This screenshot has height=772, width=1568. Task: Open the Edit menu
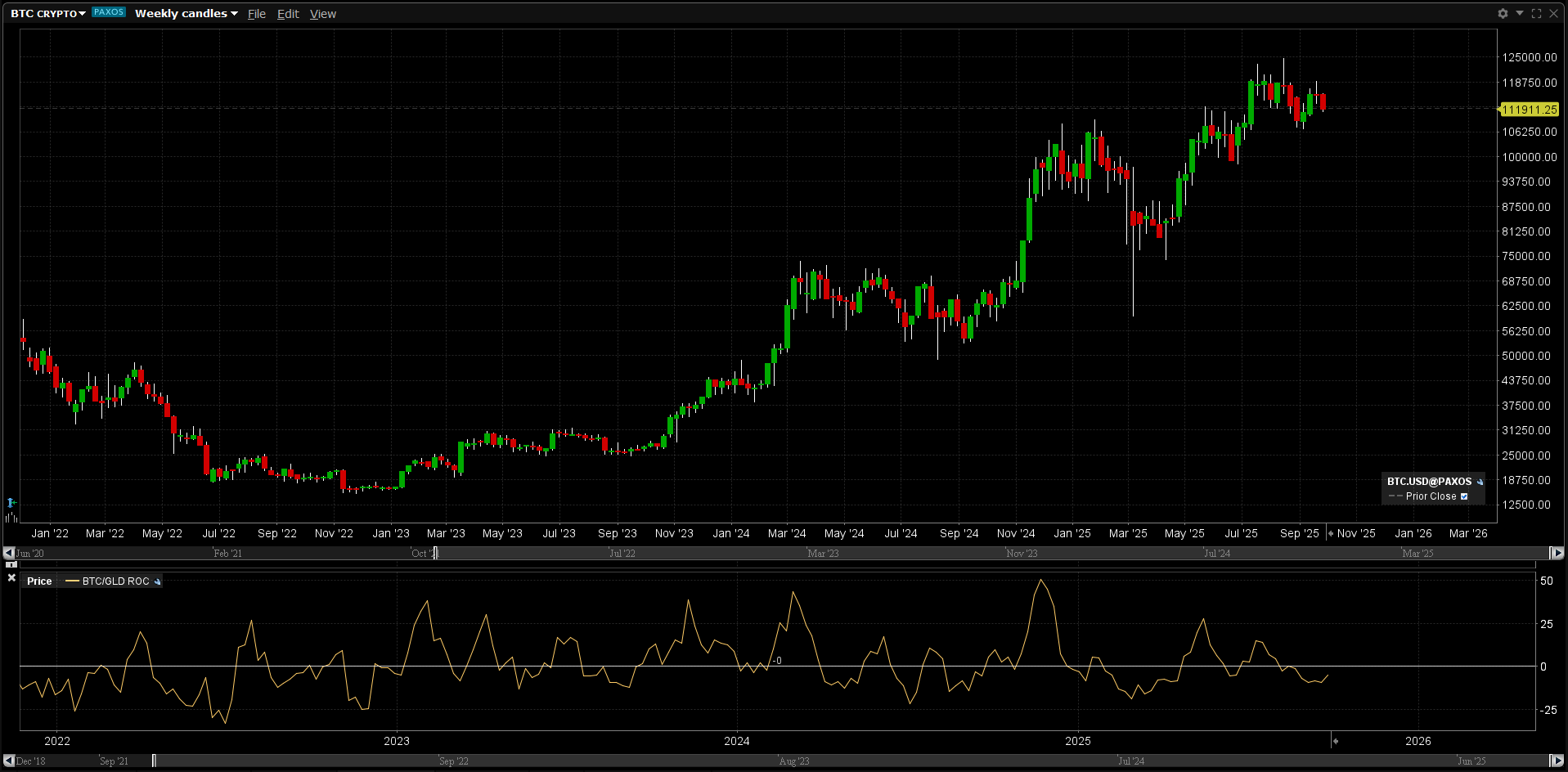click(288, 14)
